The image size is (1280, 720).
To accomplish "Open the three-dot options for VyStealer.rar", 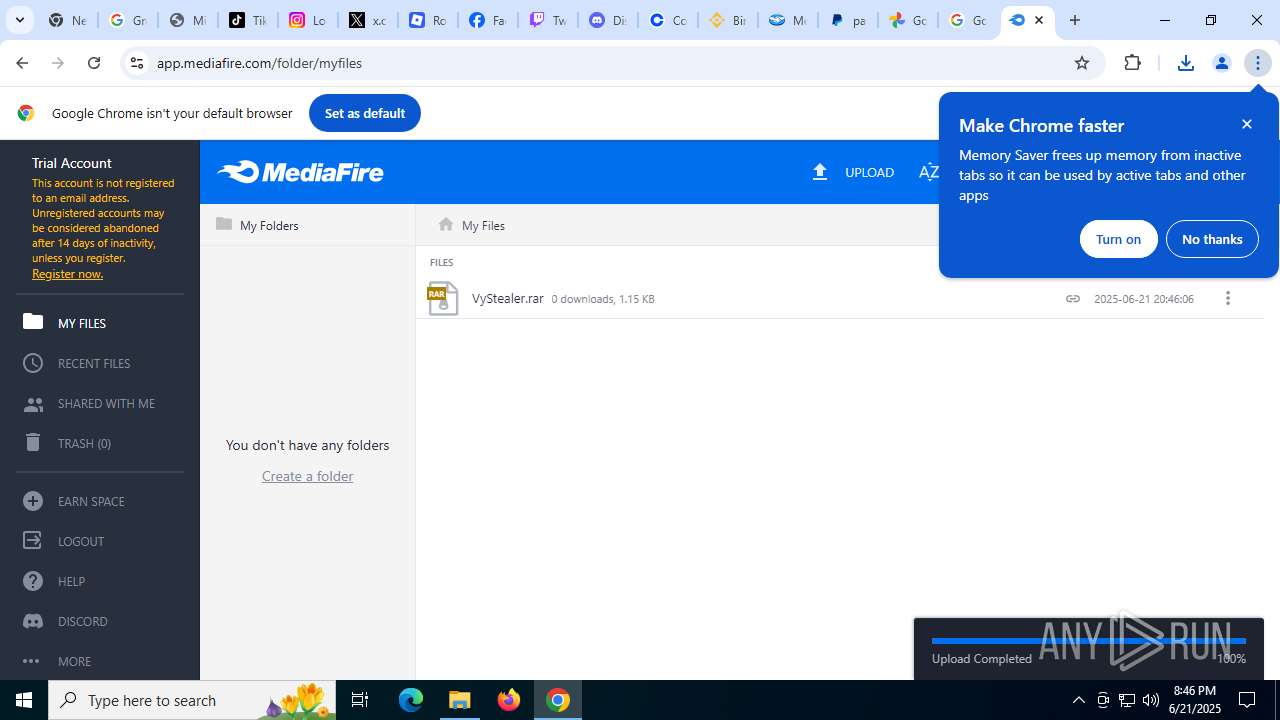I will tap(1228, 298).
